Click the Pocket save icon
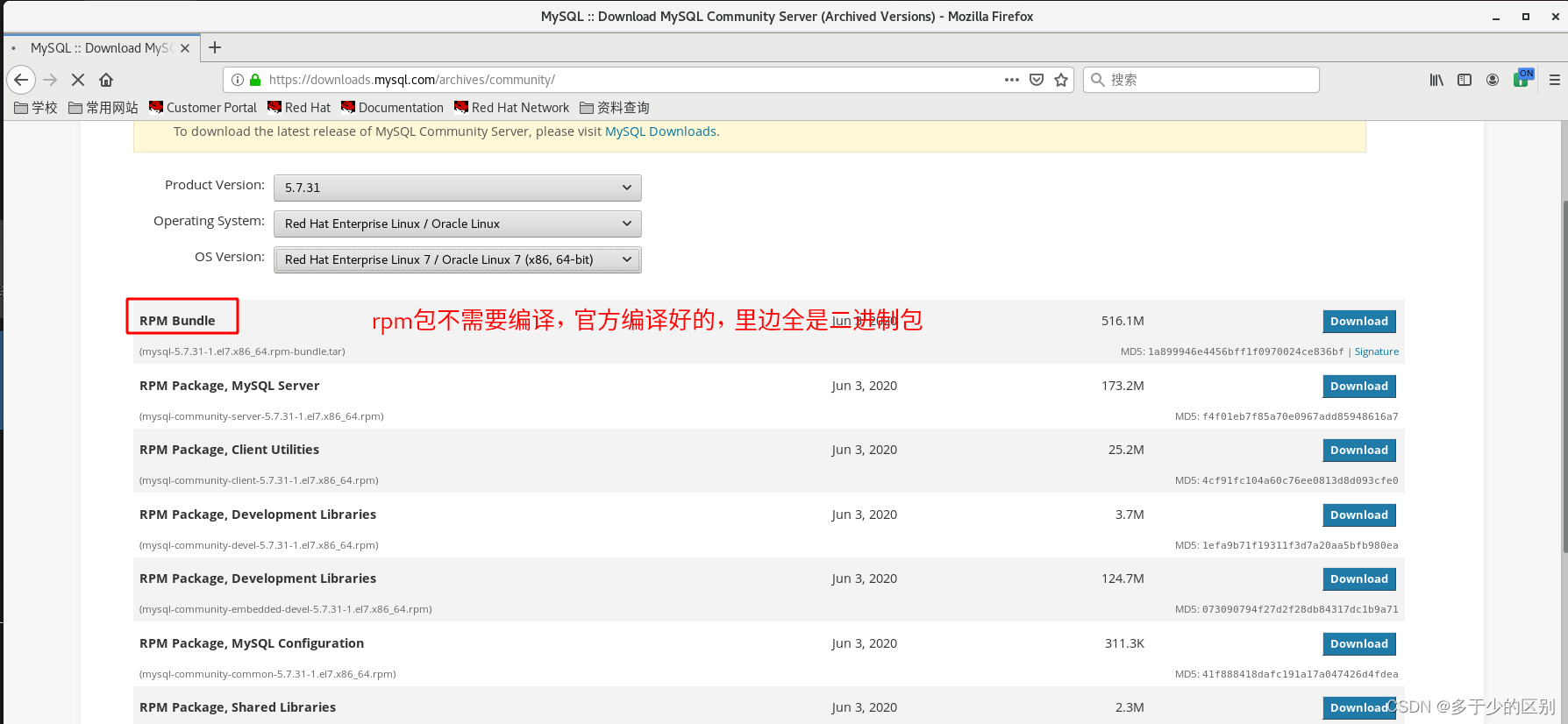1568x724 pixels. (1037, 80)
